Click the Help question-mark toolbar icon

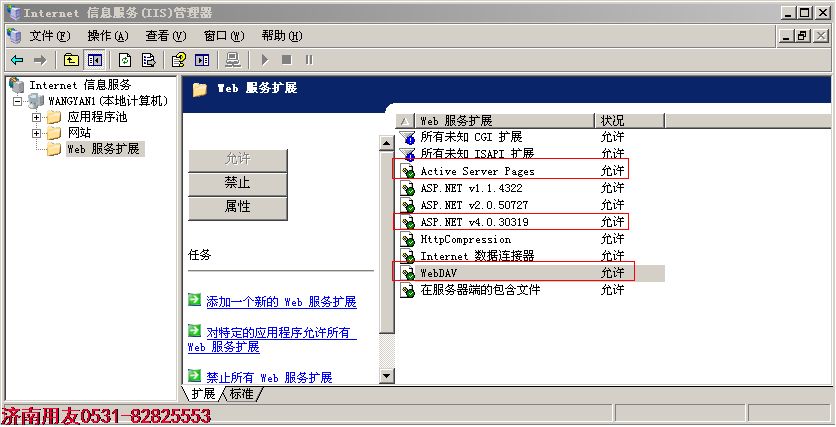pyautogui.click(x=179, y=60)
